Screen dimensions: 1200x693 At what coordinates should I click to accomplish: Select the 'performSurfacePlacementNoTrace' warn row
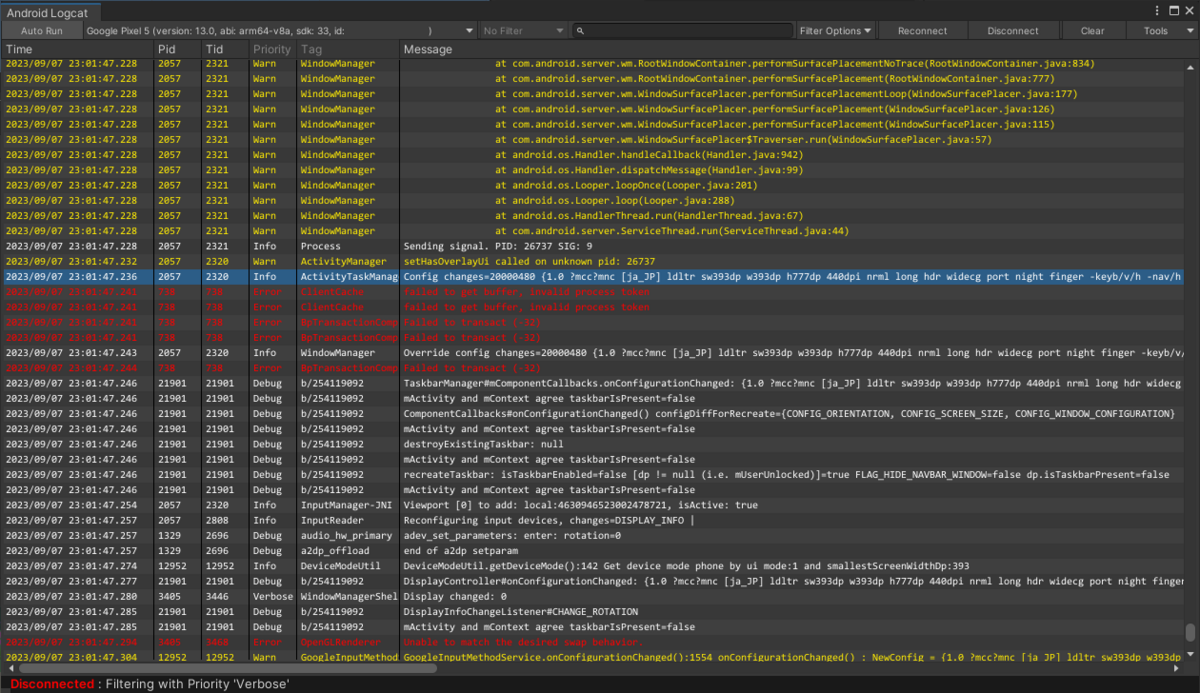point(593,63)
